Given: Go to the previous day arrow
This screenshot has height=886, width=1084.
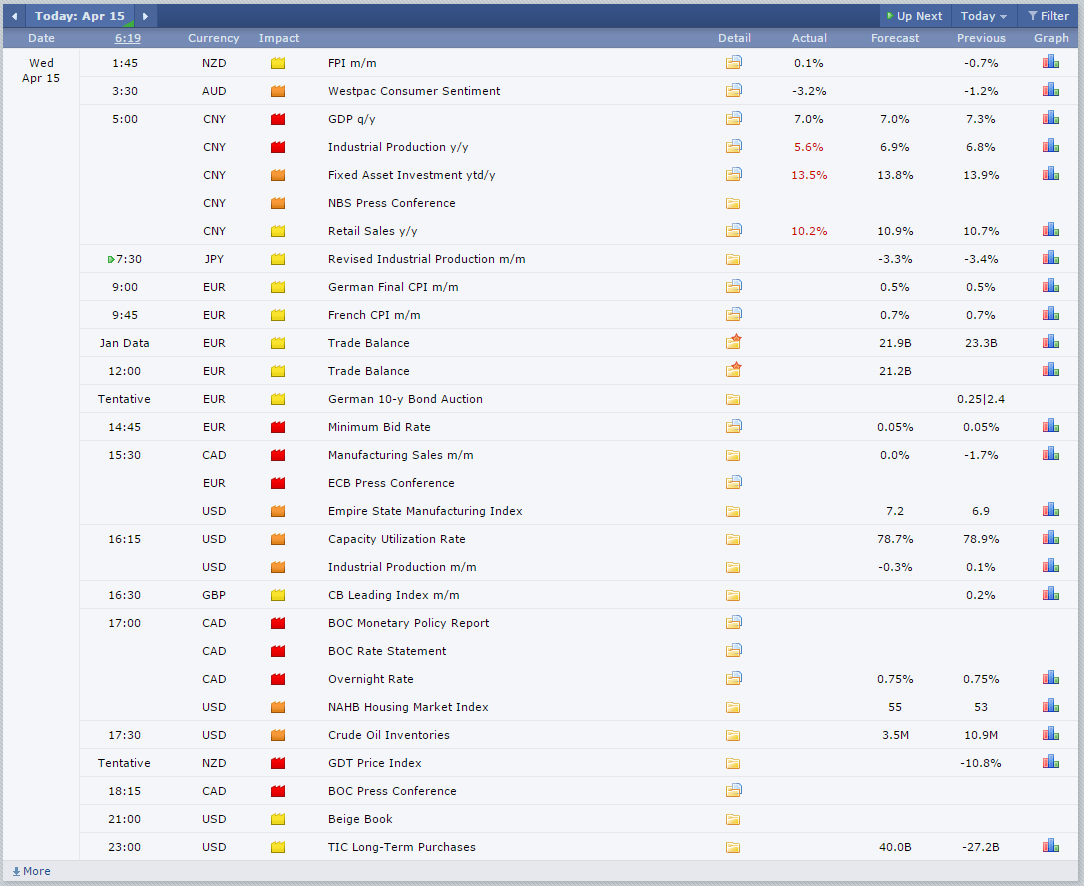Looking at the screenshot, I should (14, 16).
